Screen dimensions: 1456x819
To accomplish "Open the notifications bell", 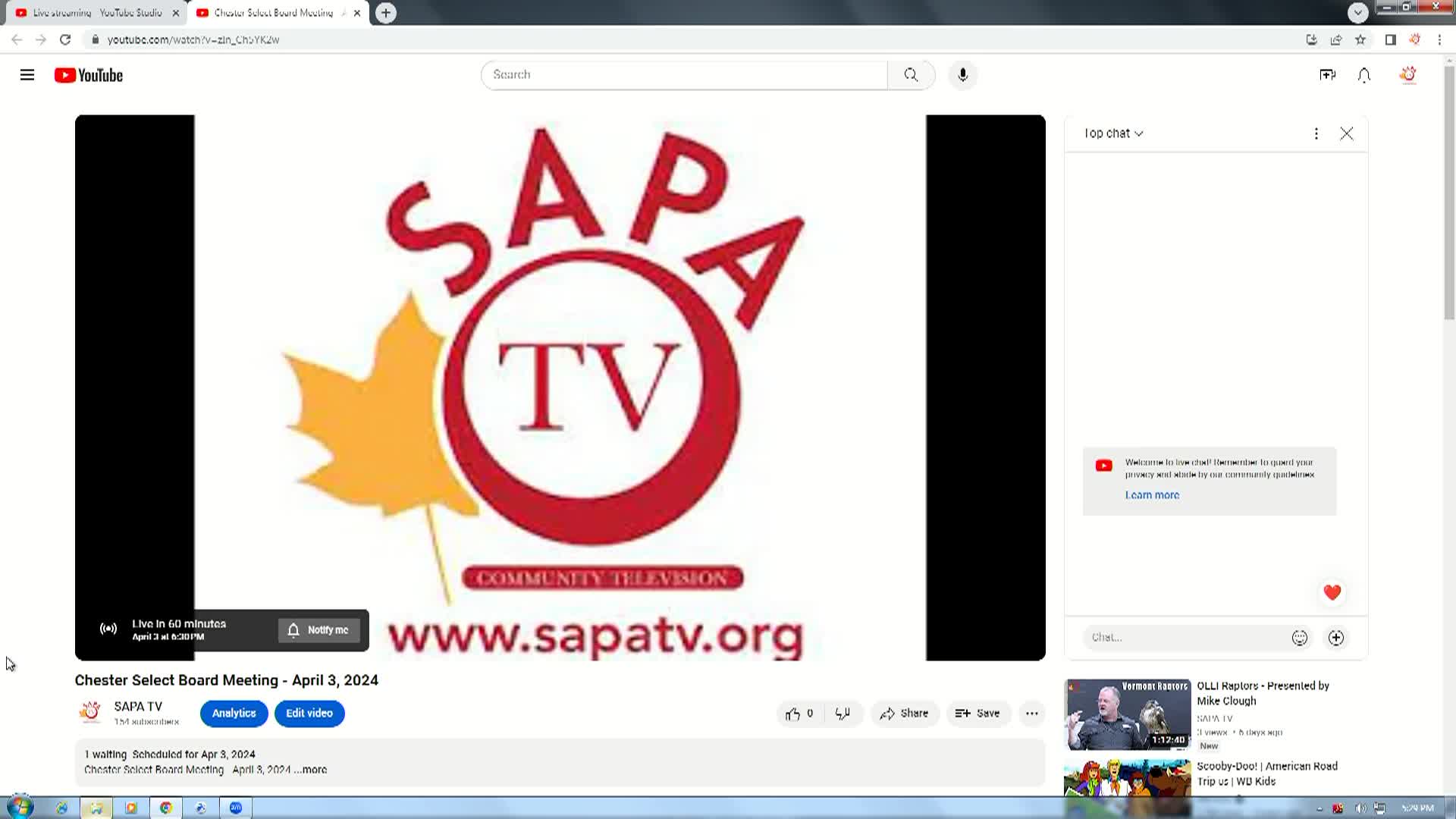I will 1363,75.
